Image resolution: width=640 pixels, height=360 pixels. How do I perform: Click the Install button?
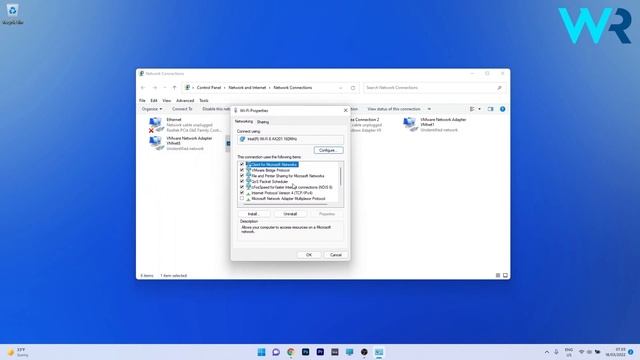click(x=253, y=214)
